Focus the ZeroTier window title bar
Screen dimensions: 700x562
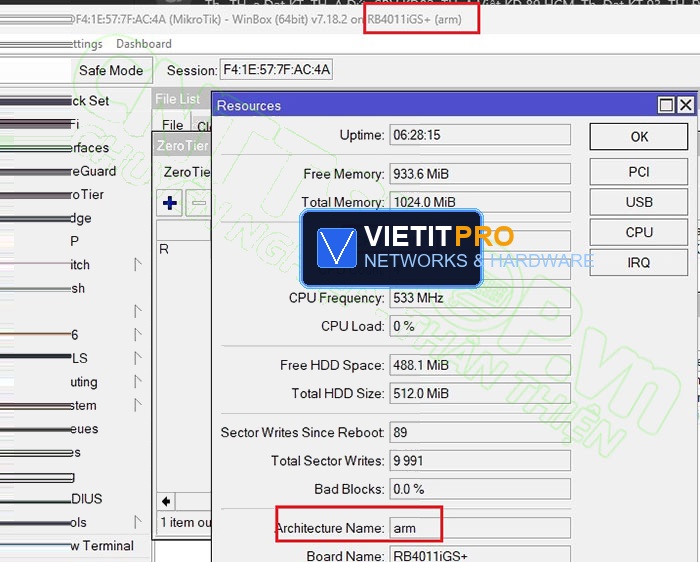tap(182, 146)
